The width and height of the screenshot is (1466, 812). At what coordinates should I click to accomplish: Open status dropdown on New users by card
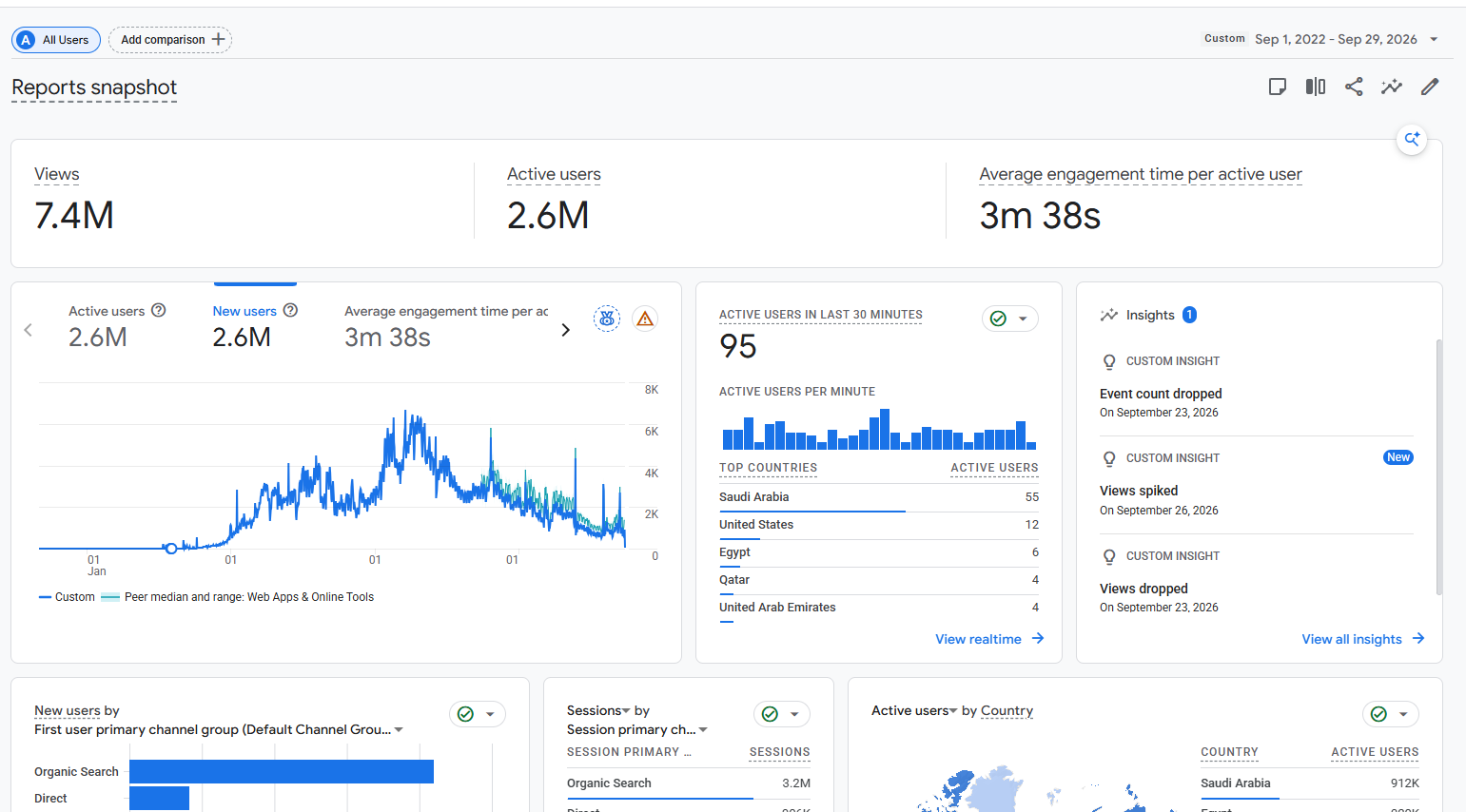[x=478, y=714]
